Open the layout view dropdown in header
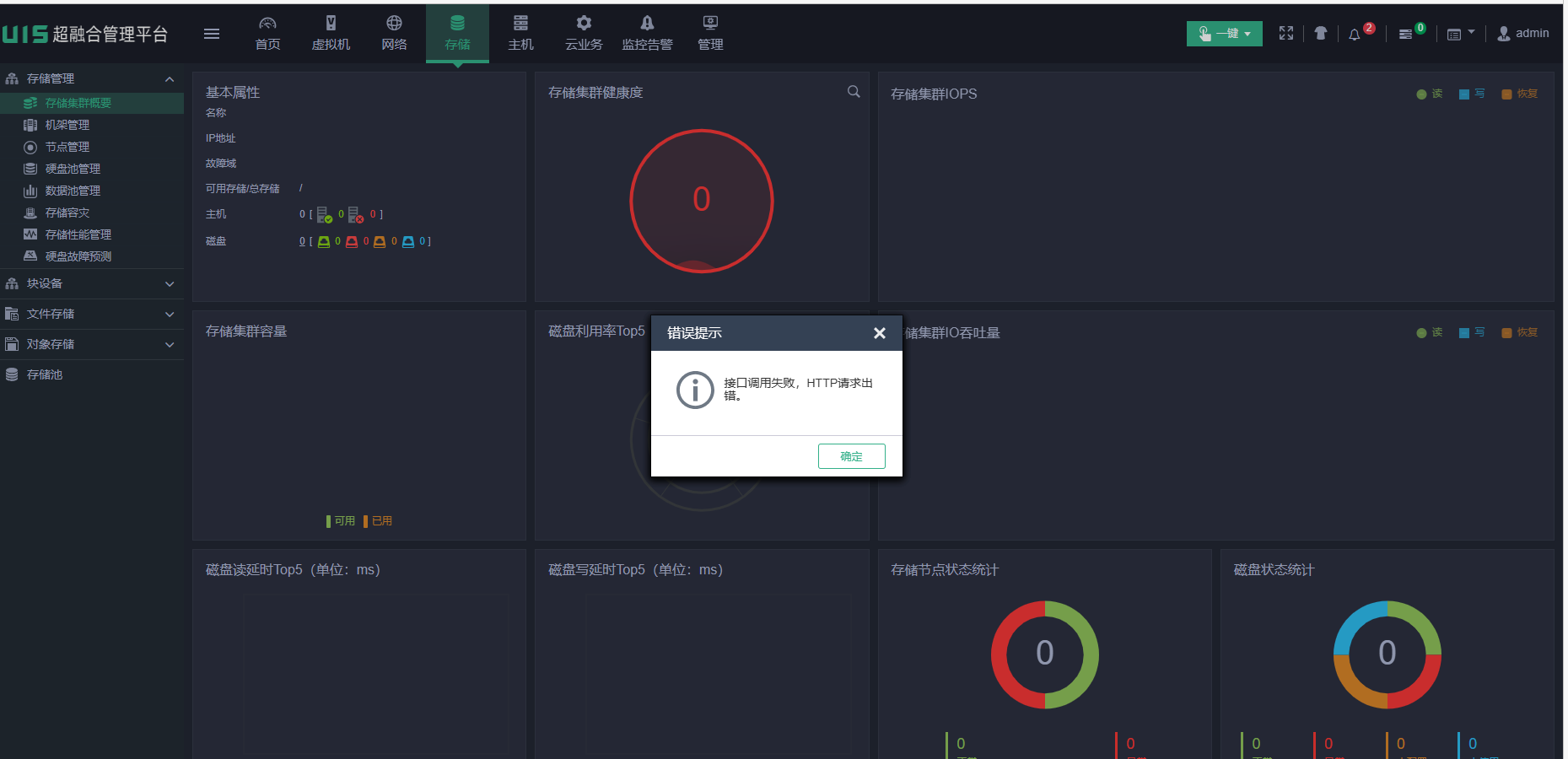The width and height of the screenshot is (1568, 759). (x=1461, y=34)
